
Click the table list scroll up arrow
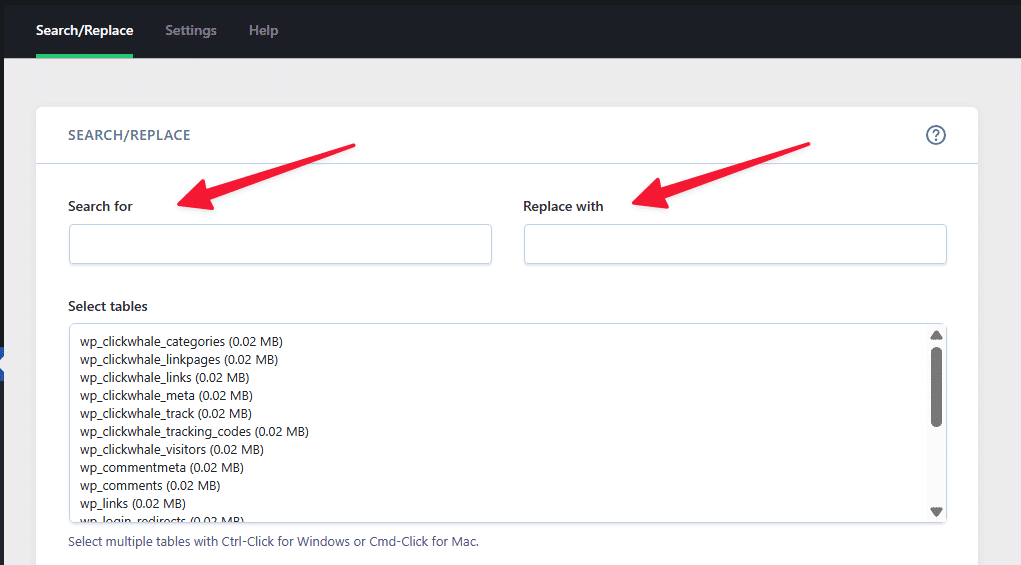tap(936, 335)
